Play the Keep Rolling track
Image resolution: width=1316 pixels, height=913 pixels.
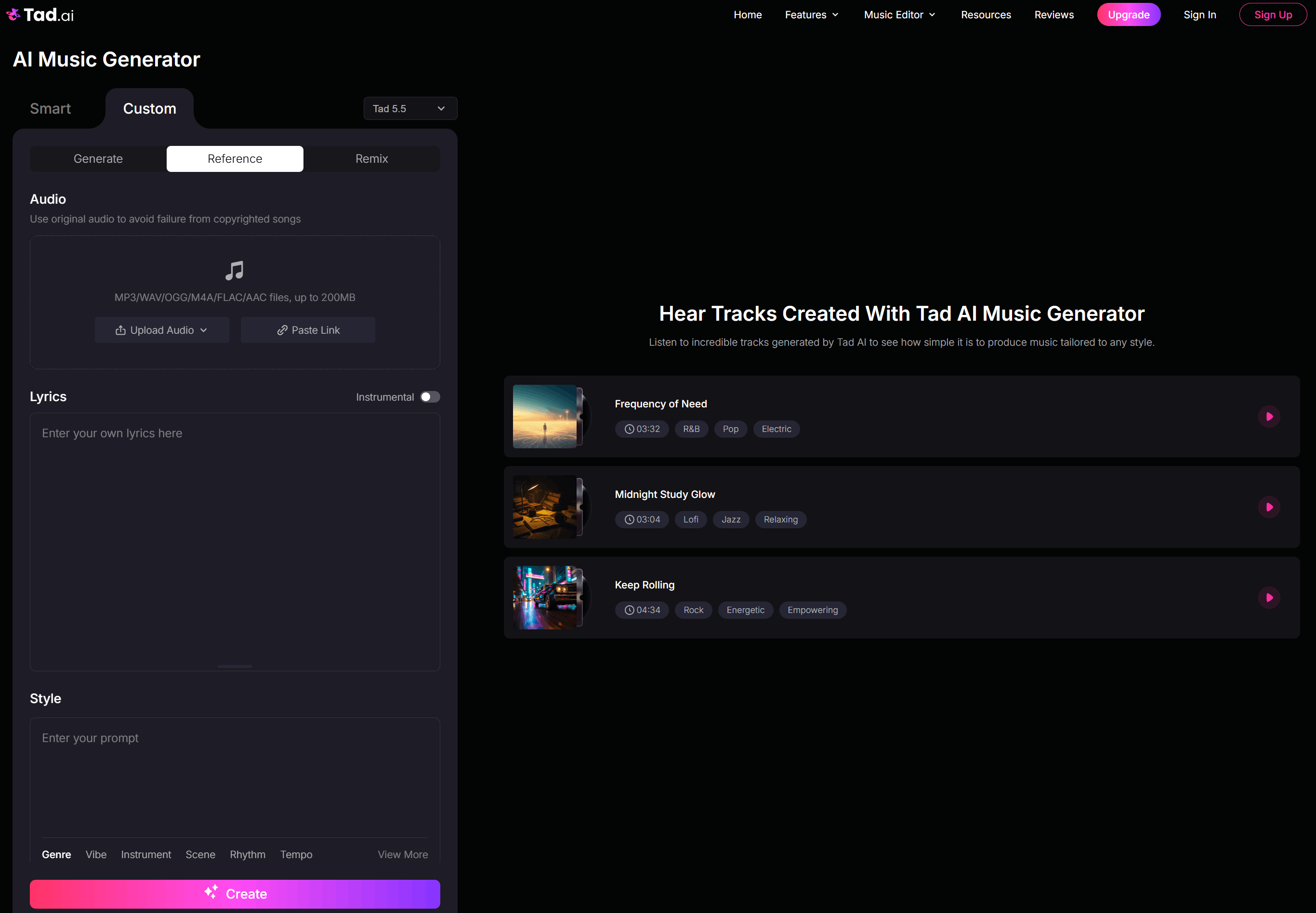(x=1268, y=597)
